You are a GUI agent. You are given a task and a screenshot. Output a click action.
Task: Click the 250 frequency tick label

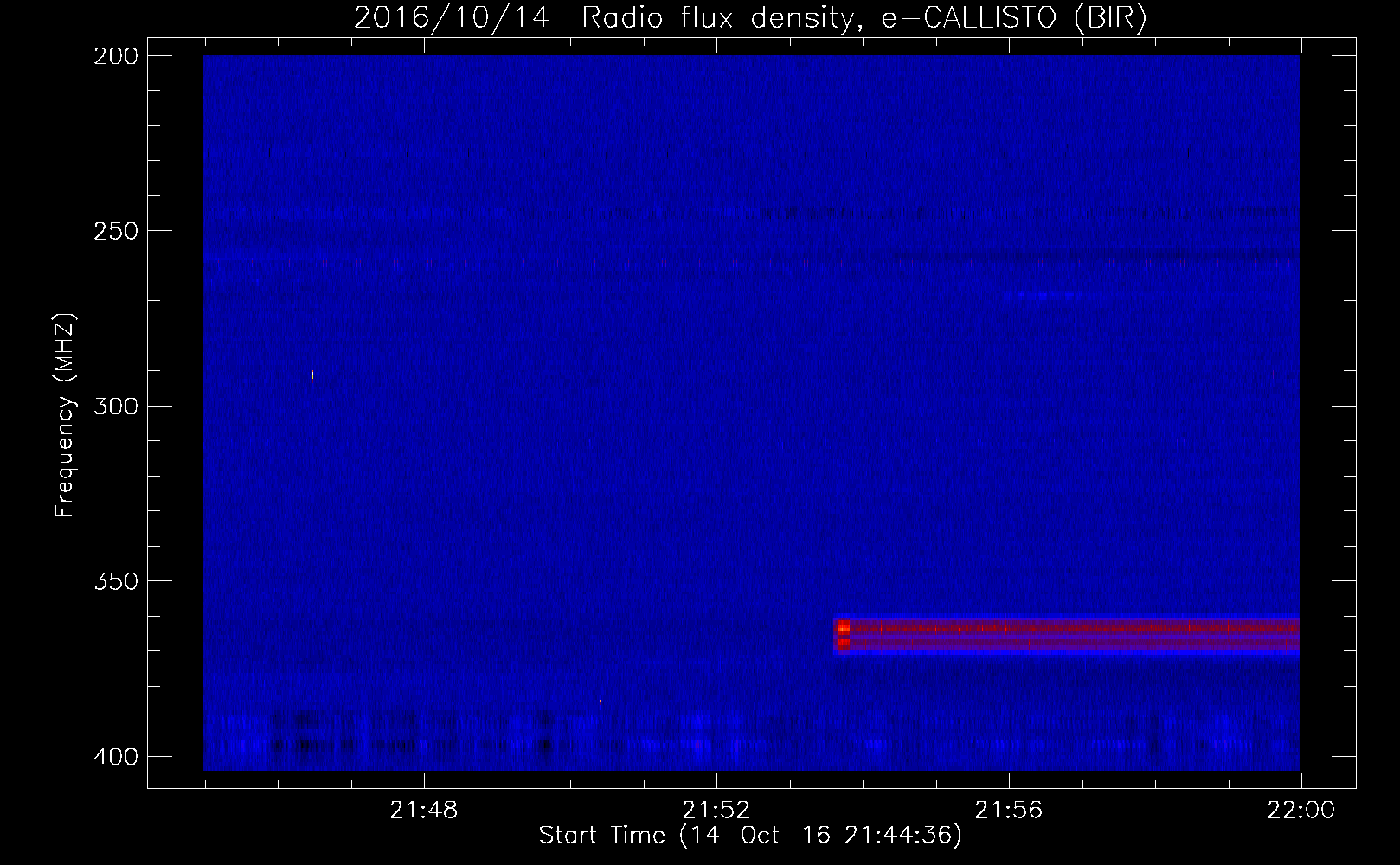coord(115,231)
